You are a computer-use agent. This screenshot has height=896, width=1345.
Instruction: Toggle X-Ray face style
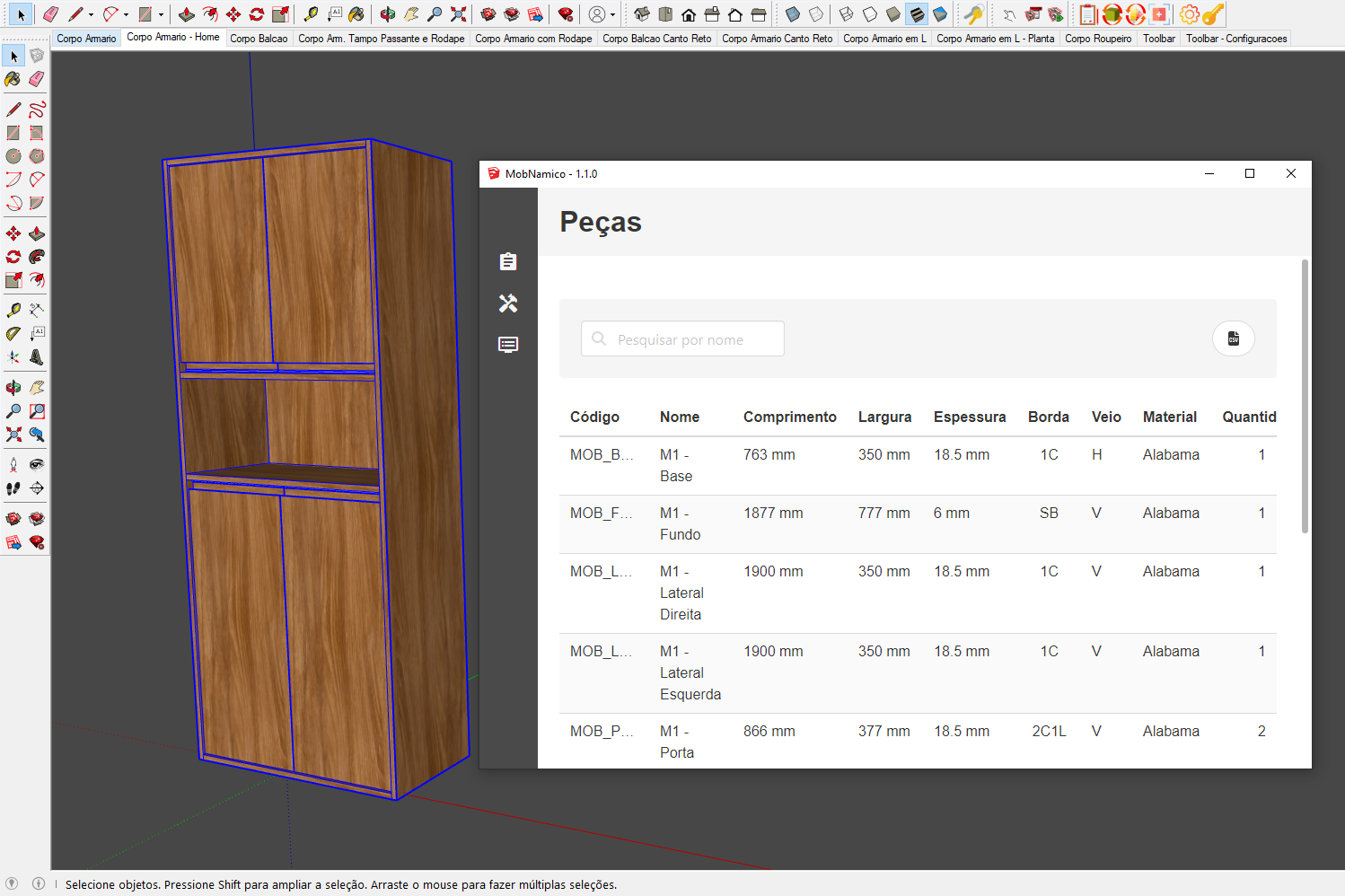pos(792,14)
